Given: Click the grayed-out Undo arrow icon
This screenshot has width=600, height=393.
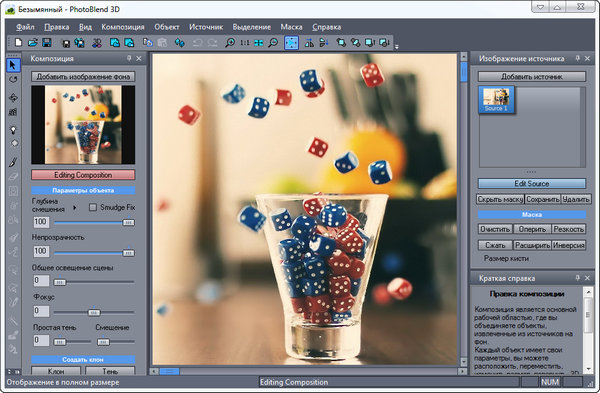Looking at the screenshot, I should coord(197,42).
